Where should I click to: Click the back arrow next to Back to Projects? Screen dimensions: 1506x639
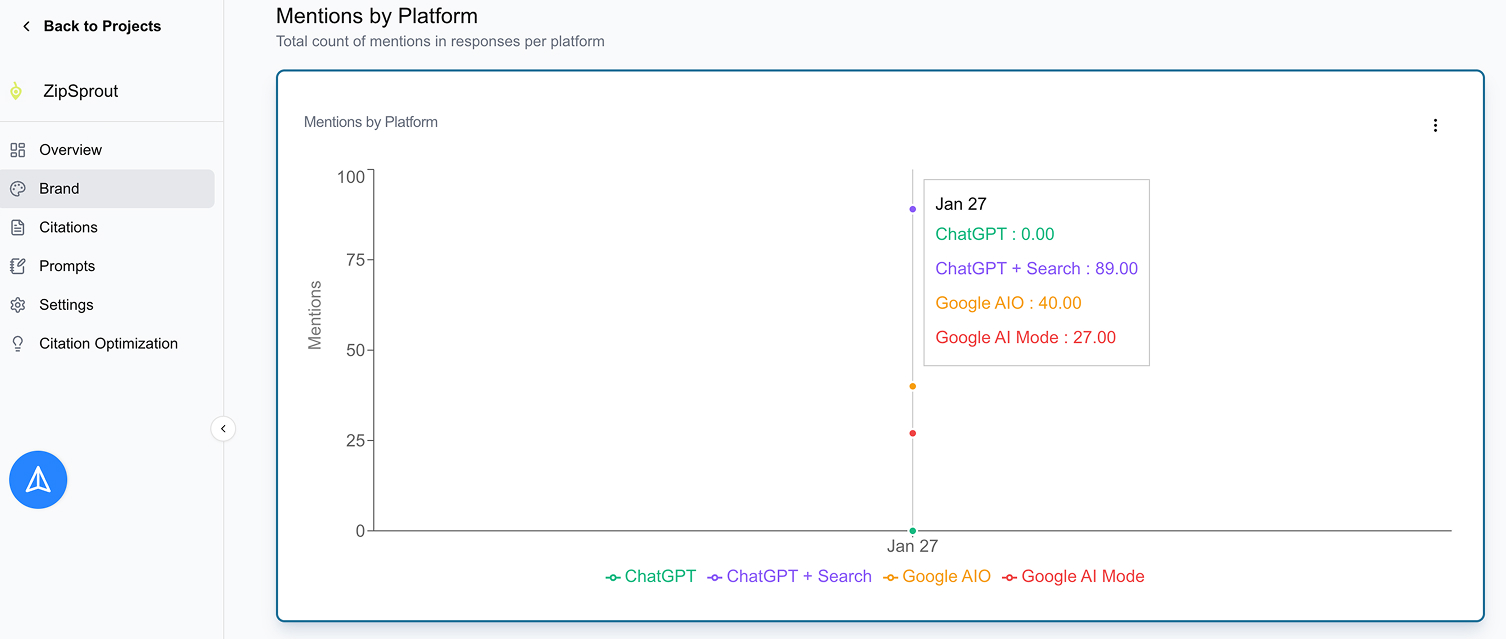click(x=26, y=26)
